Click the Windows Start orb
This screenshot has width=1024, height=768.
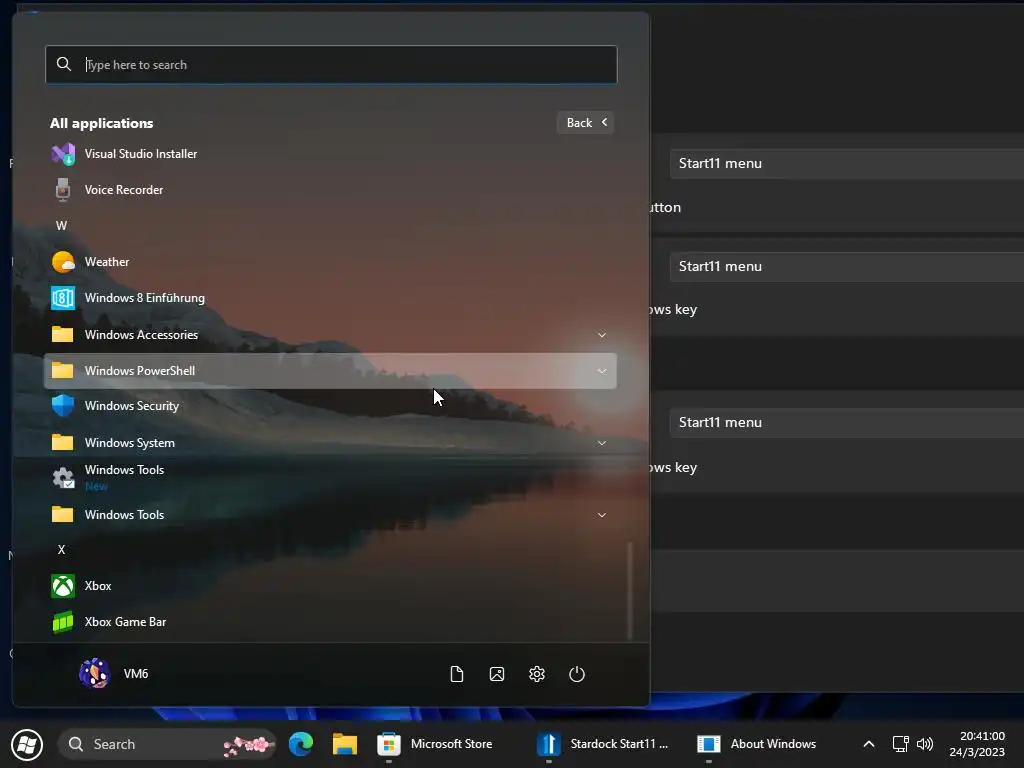click(x=27, y=744)
